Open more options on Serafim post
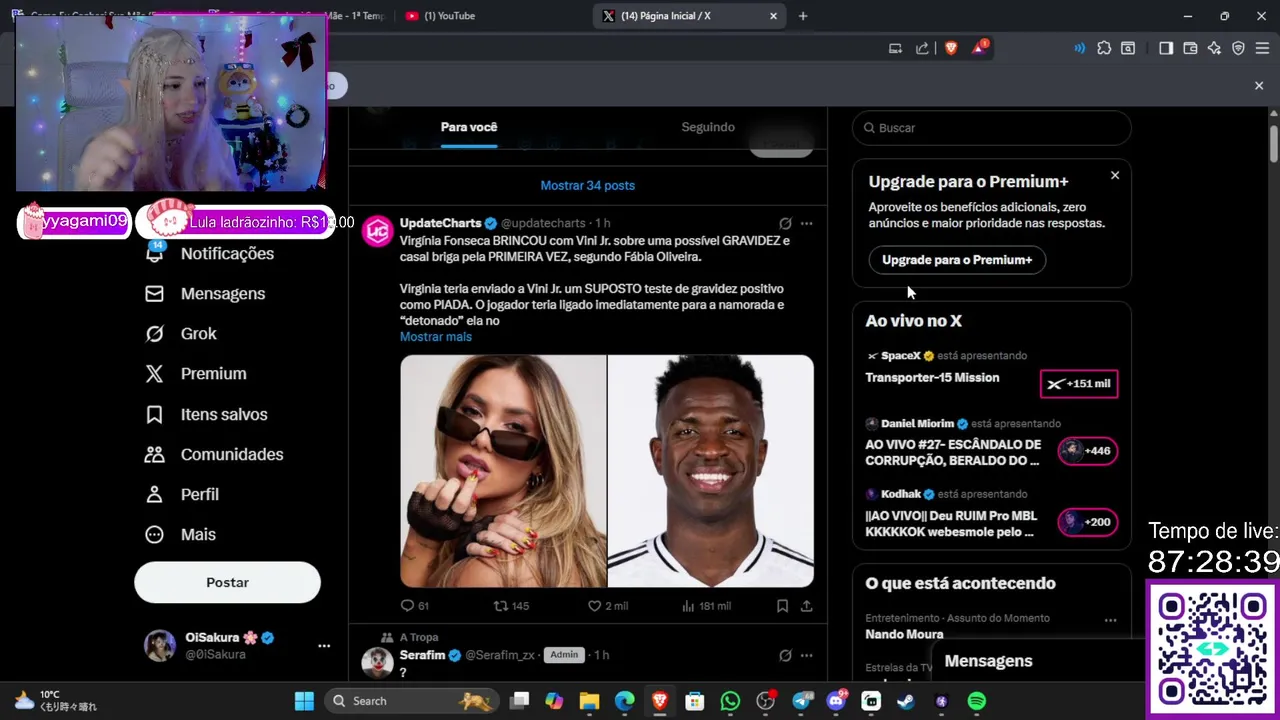1280x720 pixels. pyautogui.click(x=807, y=655)
